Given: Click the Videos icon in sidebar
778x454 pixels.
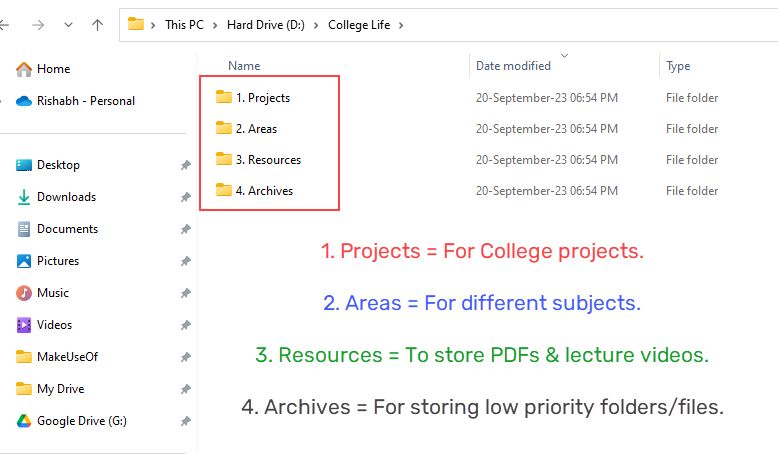Looking at the screenshot, I should tap(24, 325).
